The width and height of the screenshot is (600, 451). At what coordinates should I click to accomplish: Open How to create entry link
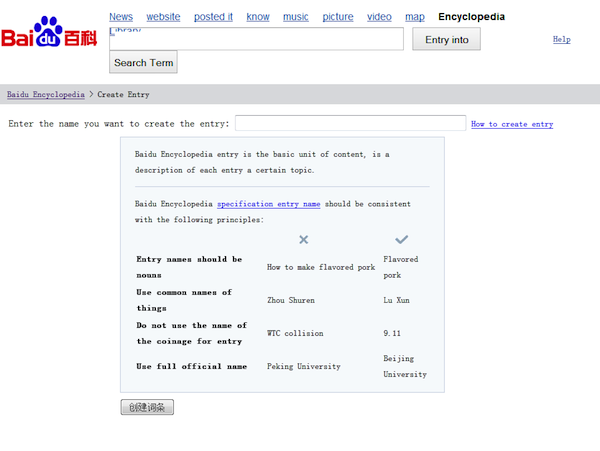point(512,124)
